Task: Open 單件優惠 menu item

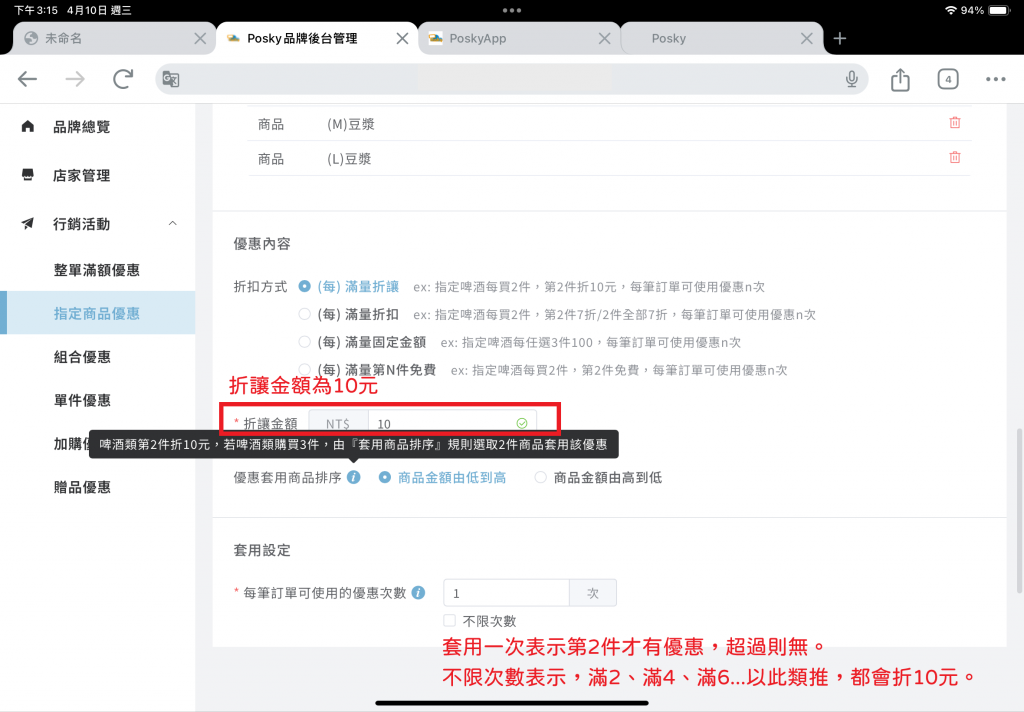Action: click(x=82, y=400)
